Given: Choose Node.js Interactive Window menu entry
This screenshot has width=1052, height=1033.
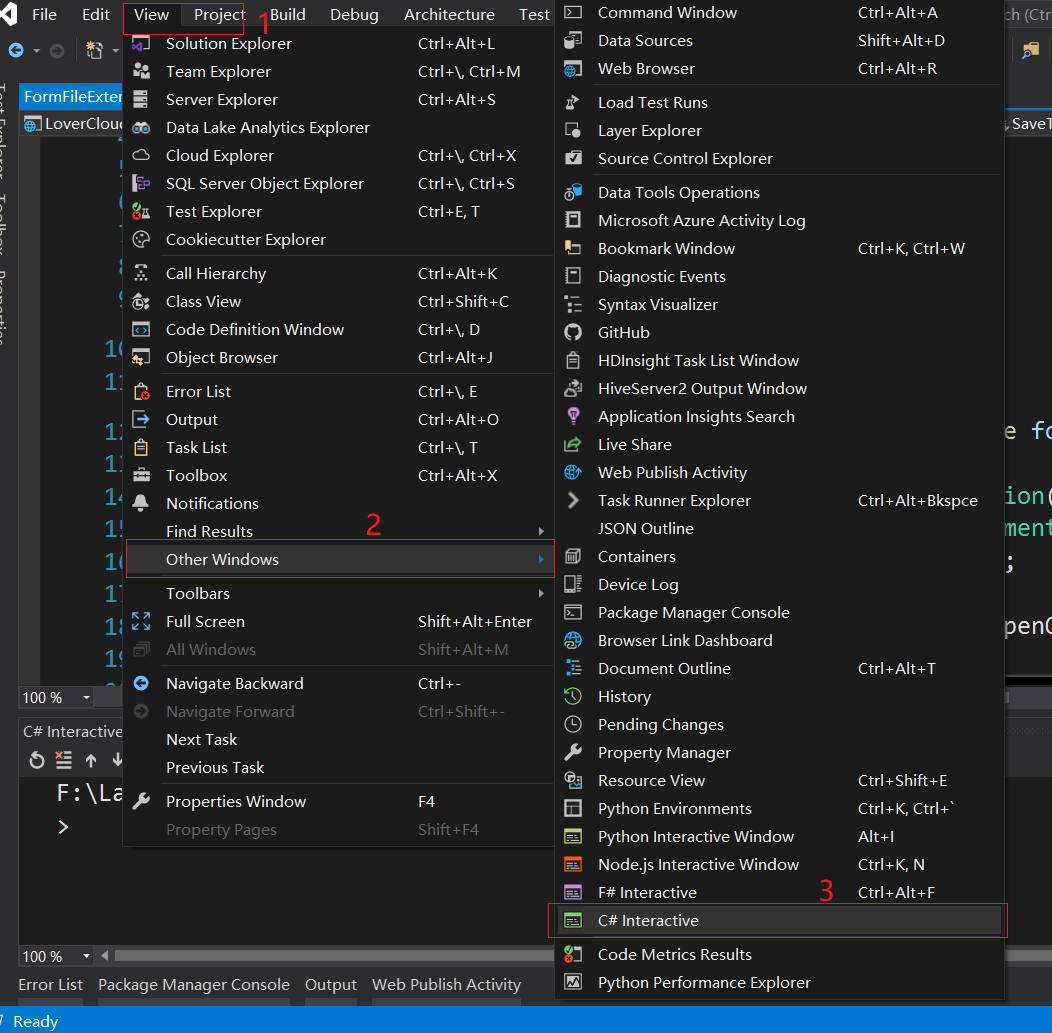Looking at the screenshot, I should 780,865.
